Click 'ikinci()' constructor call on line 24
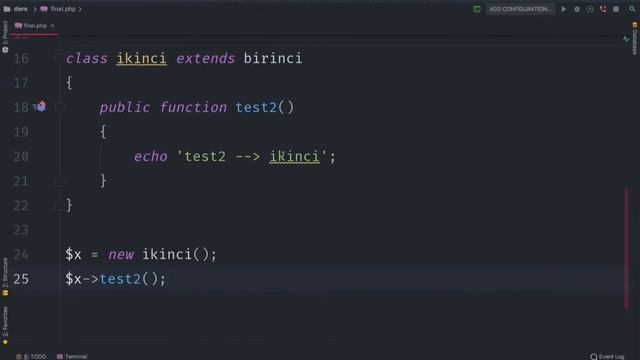This screenshot has height=360, width=640. (175, 255)
